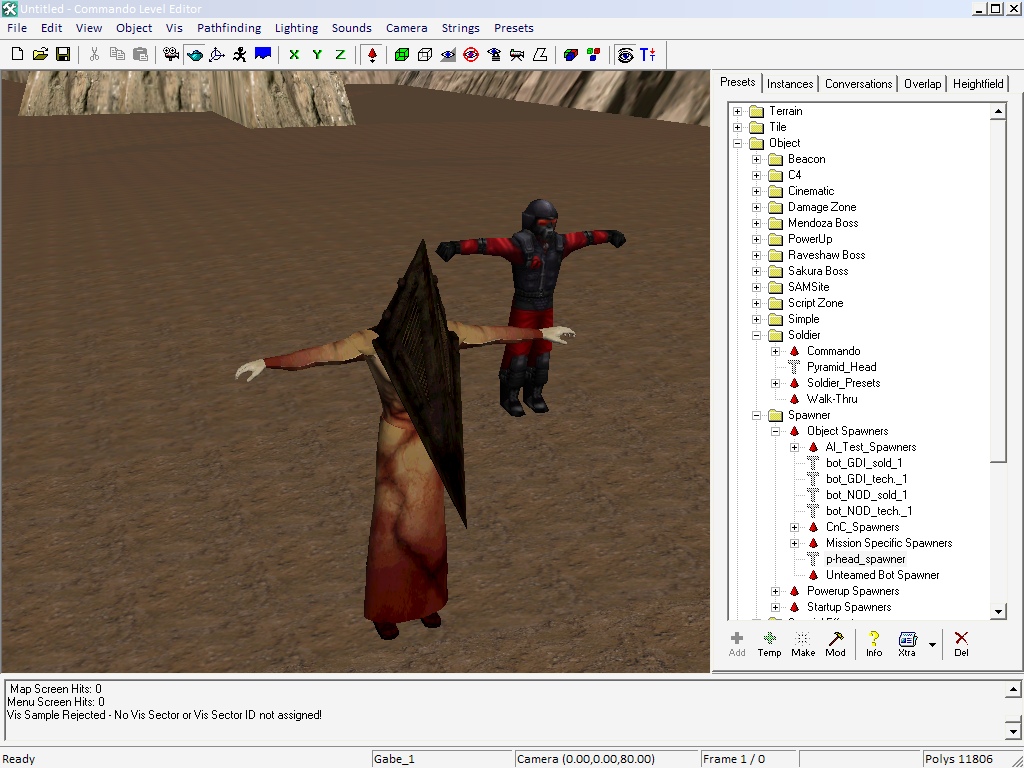Image resolution: width=1024 pixels, height=768 pixels.
Task: Click the Info question mark icon
Action: tap(874, 643)
